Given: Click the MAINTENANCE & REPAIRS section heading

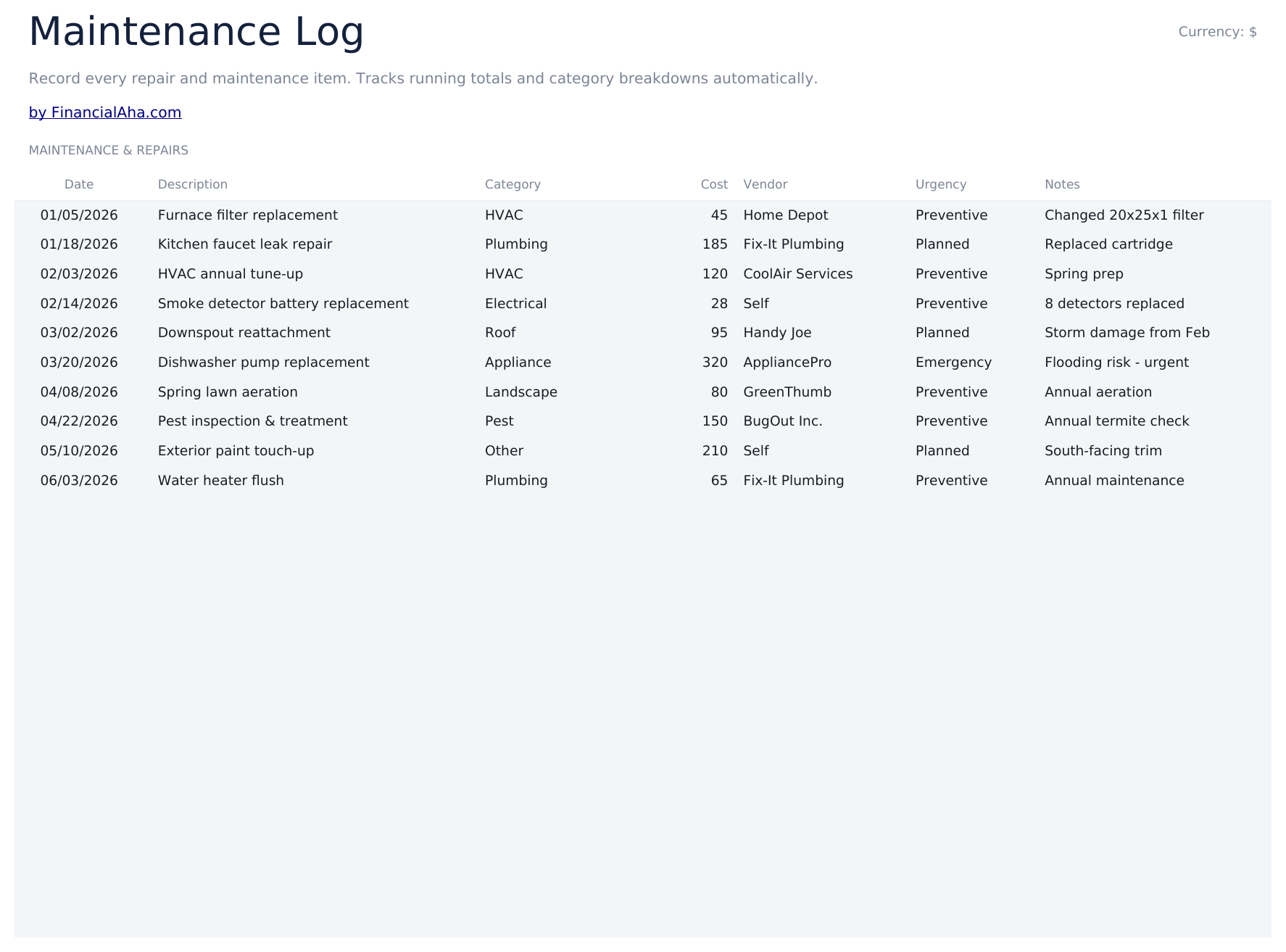Looking at the screenshot, I should (x=109, y=150).
